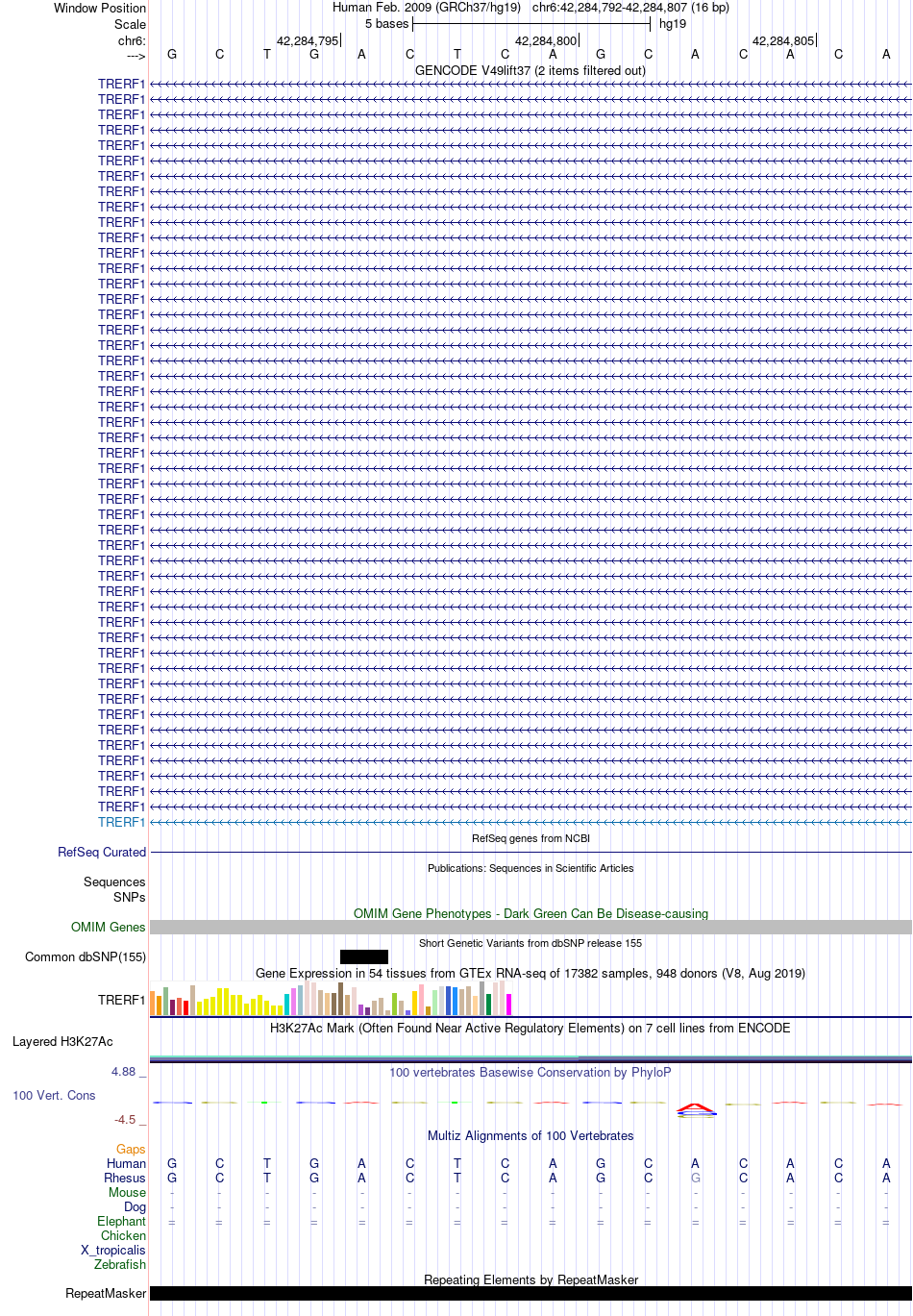Open Publications: Sequences in Scientific Articles title
This screenshot has width=913, height=1316.
click(x=531, y=868)
